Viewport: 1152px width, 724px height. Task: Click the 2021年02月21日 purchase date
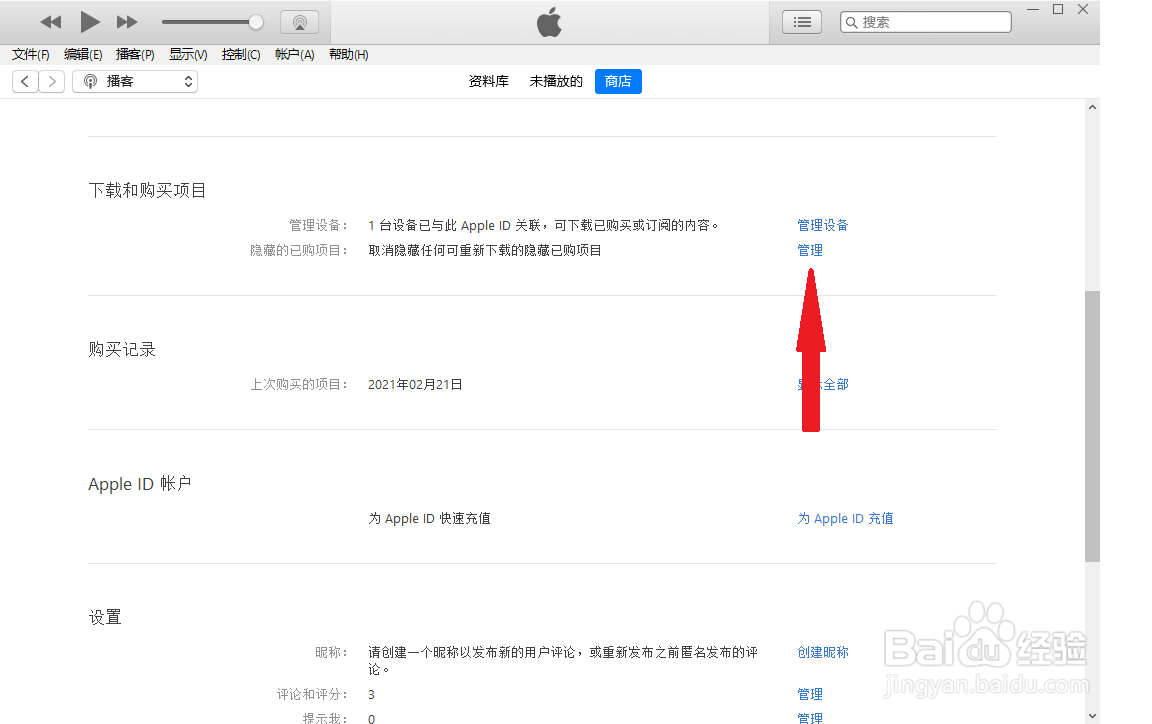tap(415, 384)
